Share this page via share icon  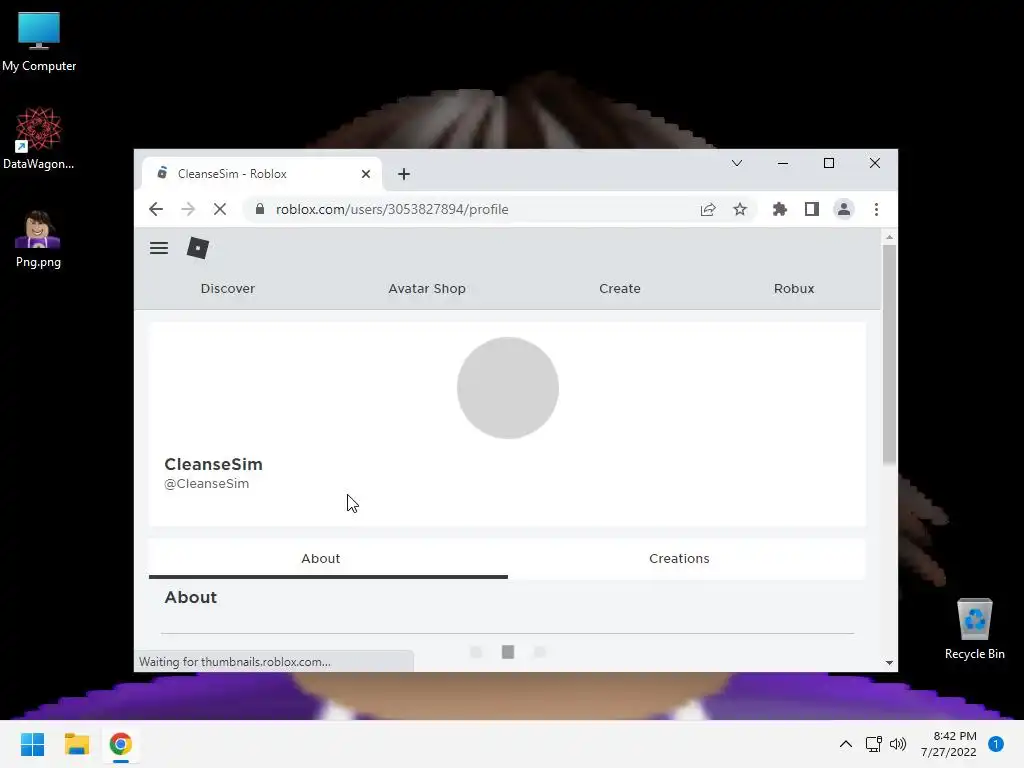pyautogui.click(x=708, y=209)
